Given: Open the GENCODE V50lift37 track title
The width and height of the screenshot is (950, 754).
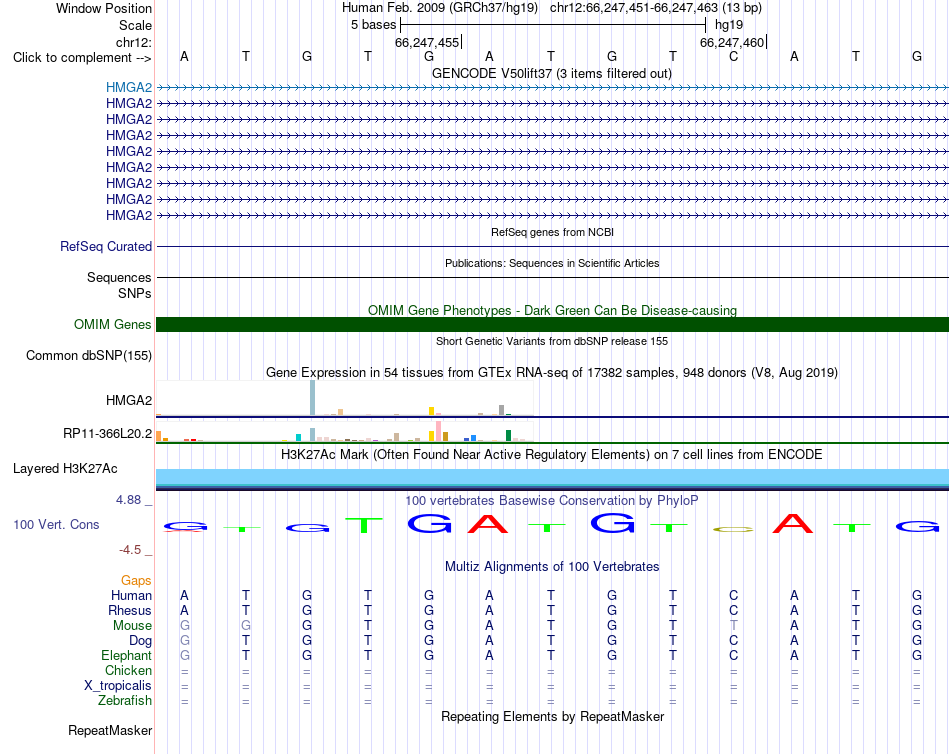Looking at the screenshot, I should point(551,73).
